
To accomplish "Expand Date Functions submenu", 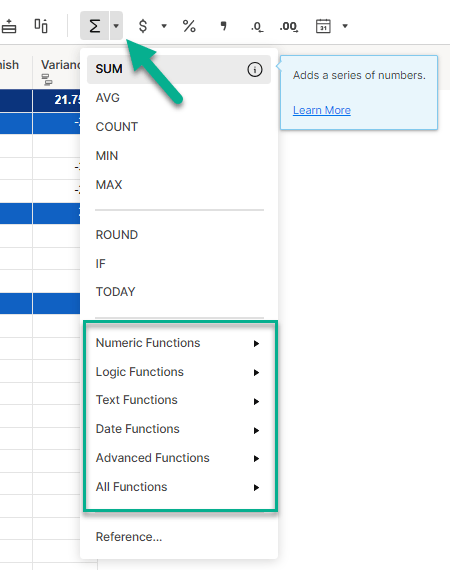I will tap(179, 429).
